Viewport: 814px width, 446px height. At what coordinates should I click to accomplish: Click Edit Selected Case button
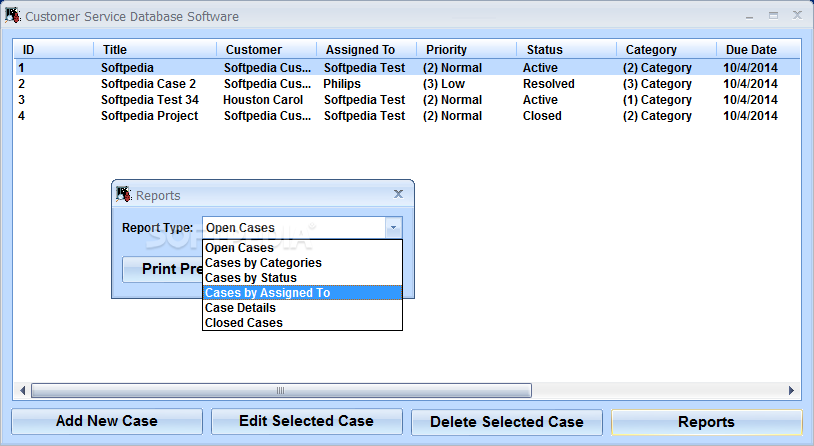306,421
